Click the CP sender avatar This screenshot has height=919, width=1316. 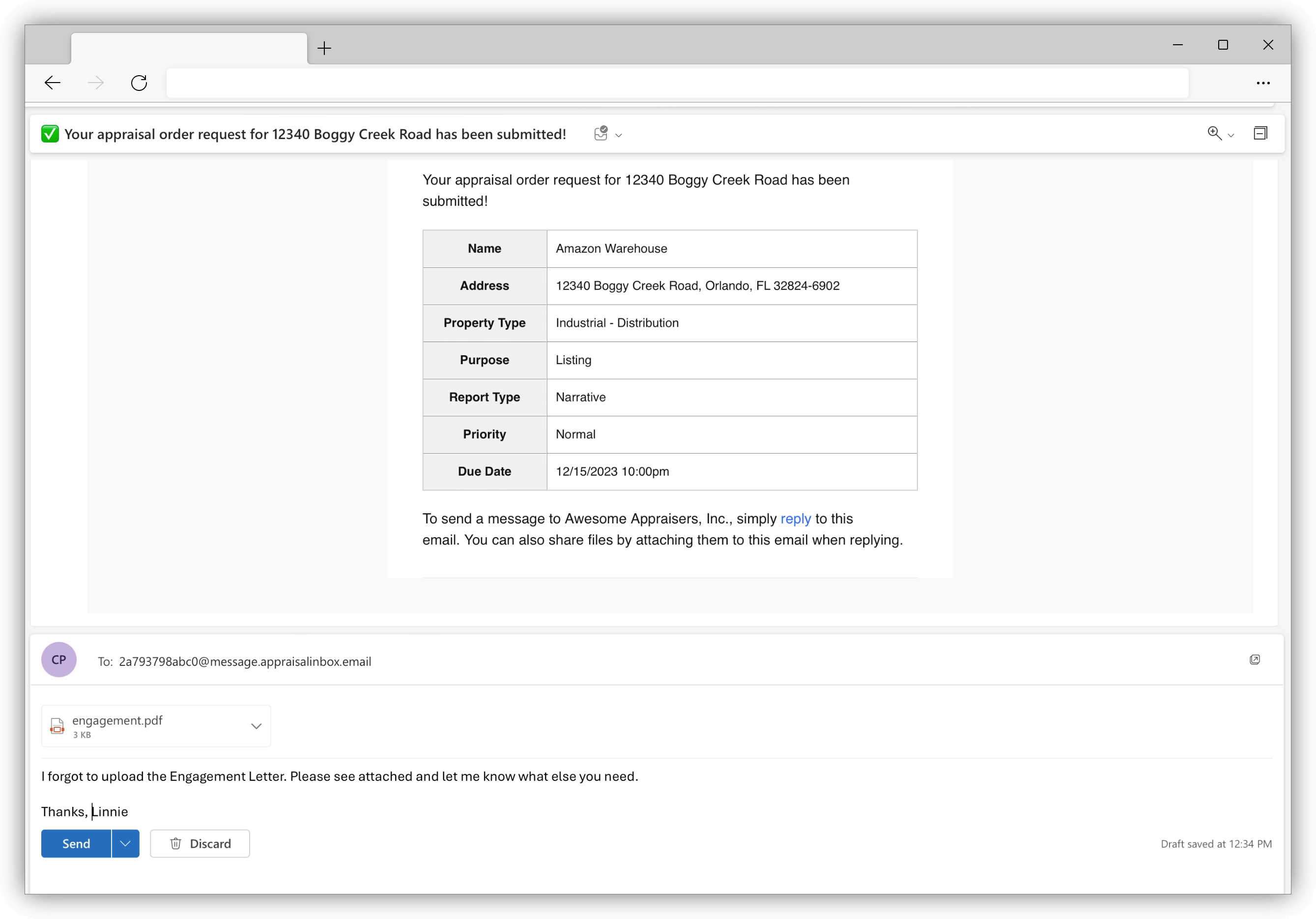[x=59, y=660]
